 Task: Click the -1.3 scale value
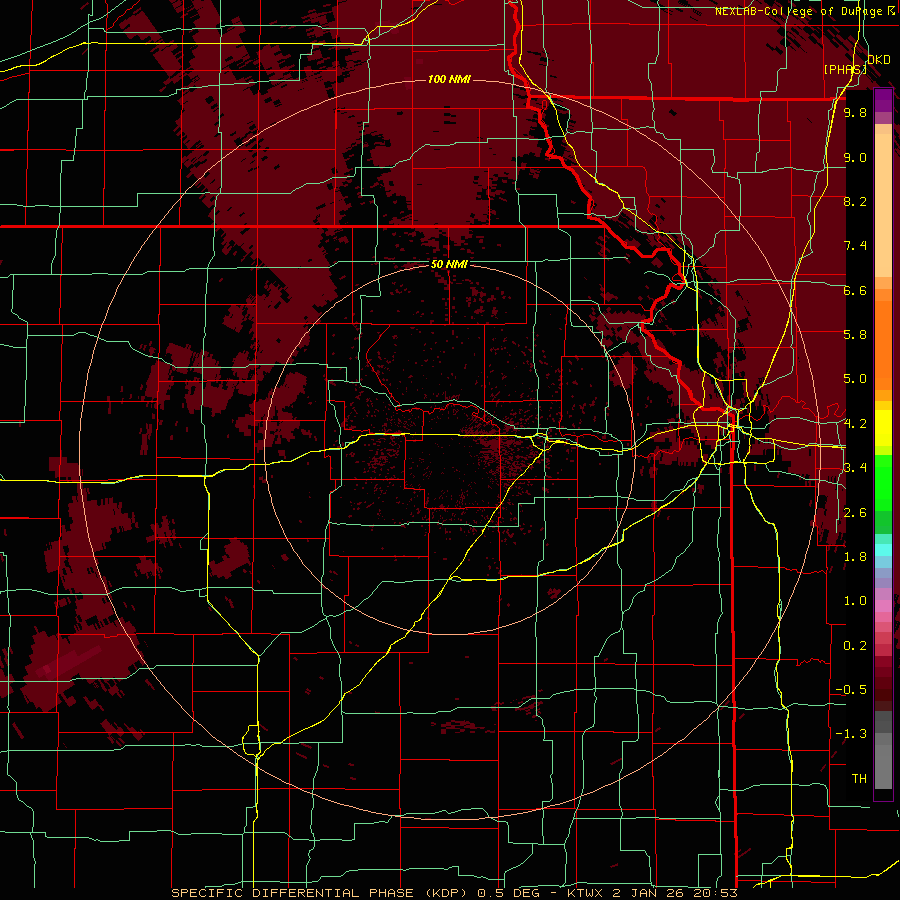click(x=851, y=734)
